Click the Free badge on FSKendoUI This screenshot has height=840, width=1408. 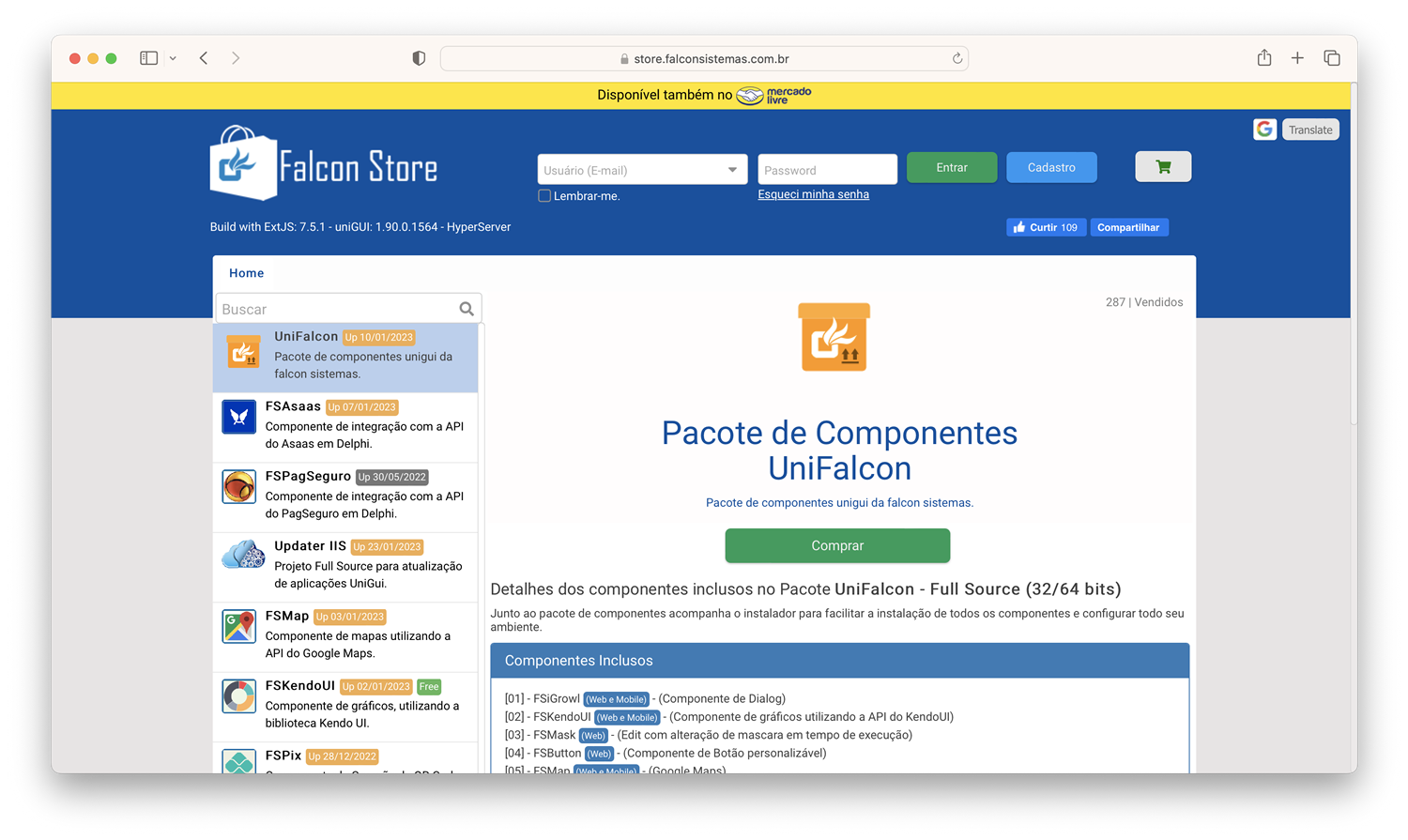[x=429, y=687]
